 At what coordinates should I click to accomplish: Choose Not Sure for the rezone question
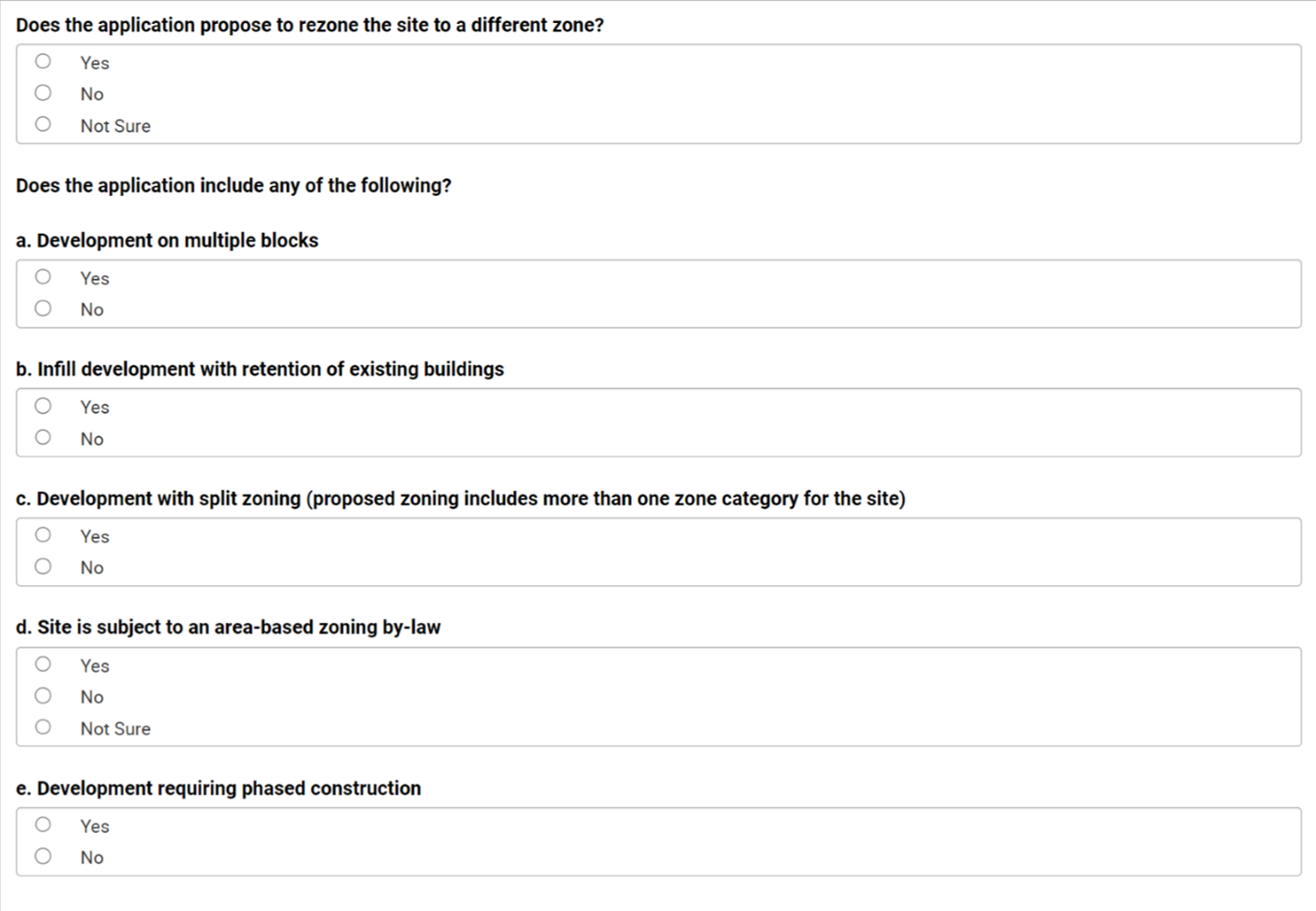pyautogui.click(x=43, y=124)
